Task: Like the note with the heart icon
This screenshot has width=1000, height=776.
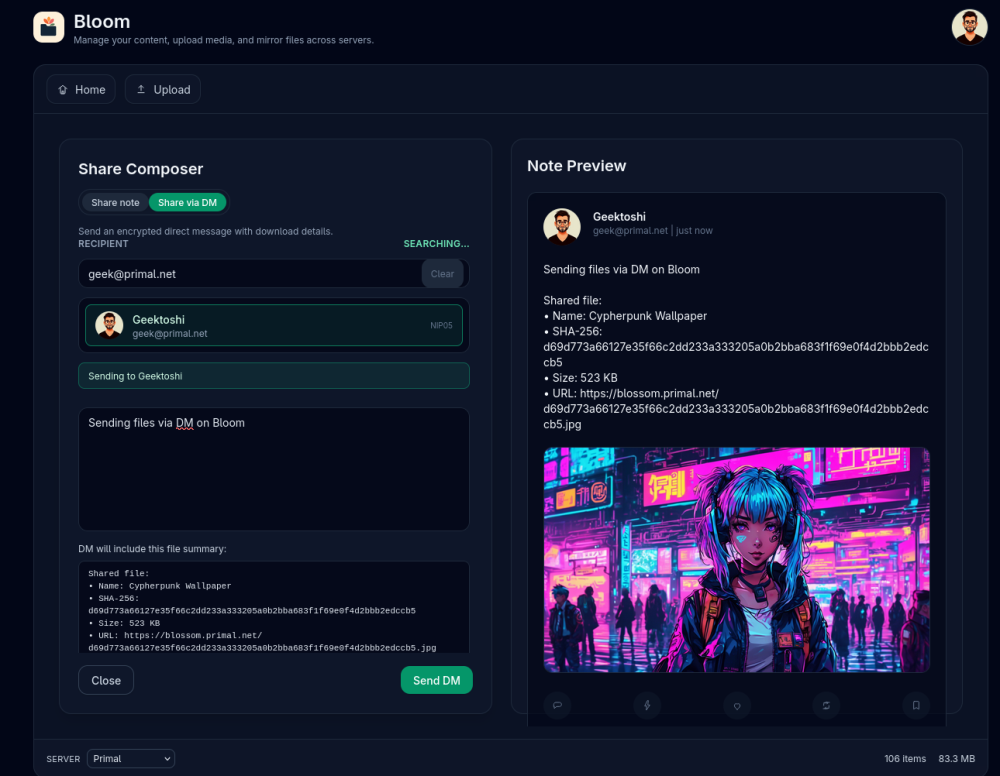Action: (737, 705)
